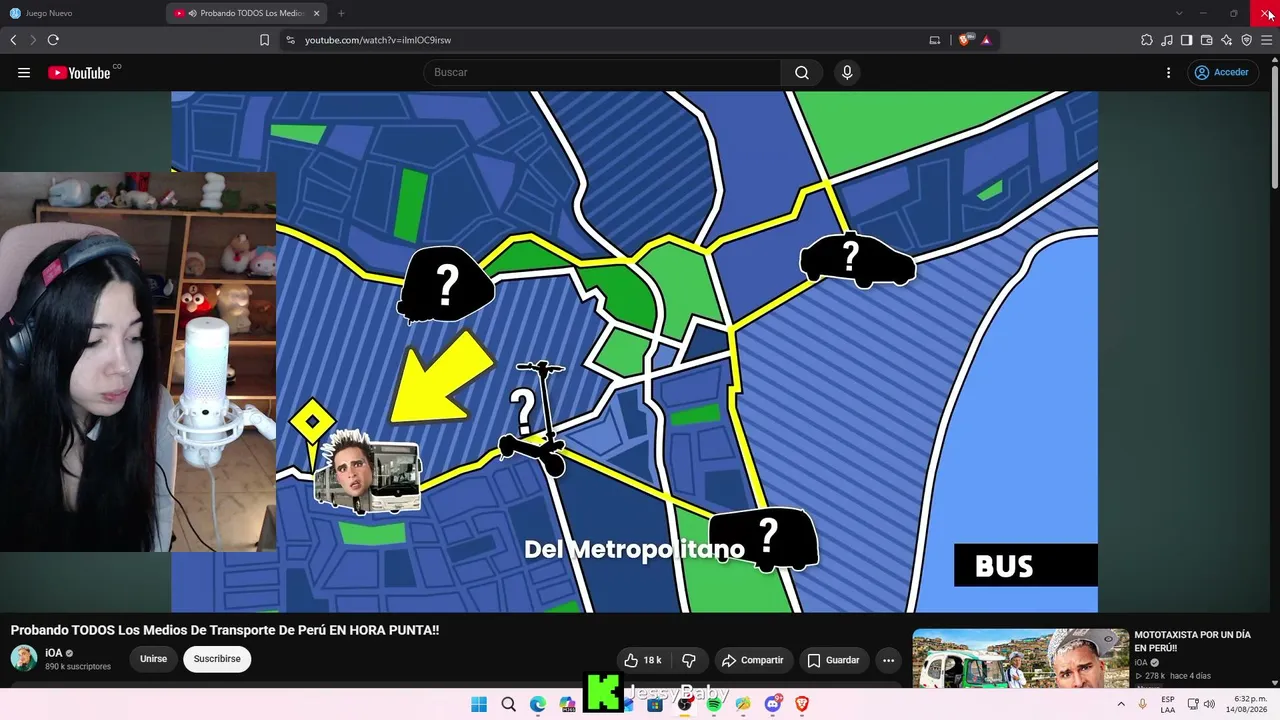Close the Probando TODOS YouTube tab

click(316, 13)
